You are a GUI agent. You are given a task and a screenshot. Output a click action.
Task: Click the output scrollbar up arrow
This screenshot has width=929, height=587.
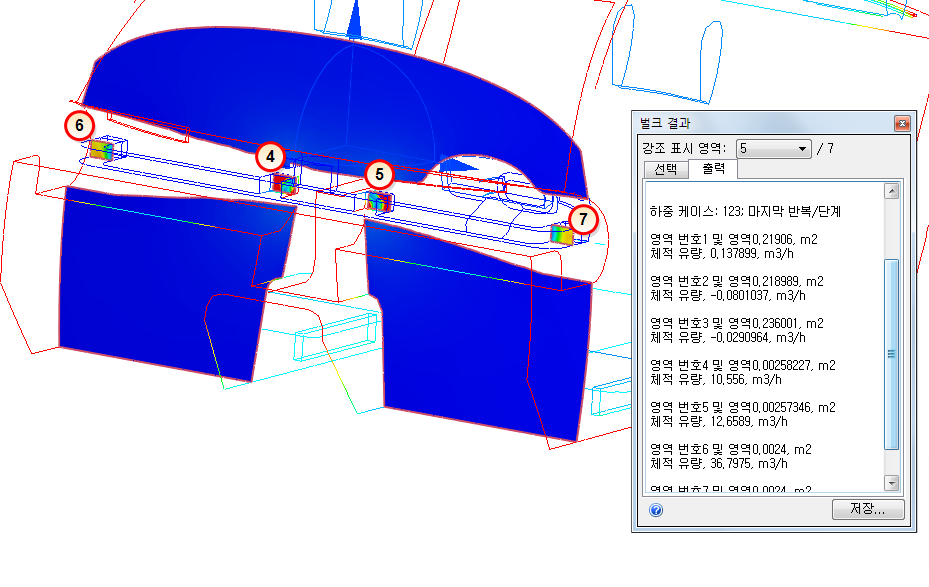[892, 191]
